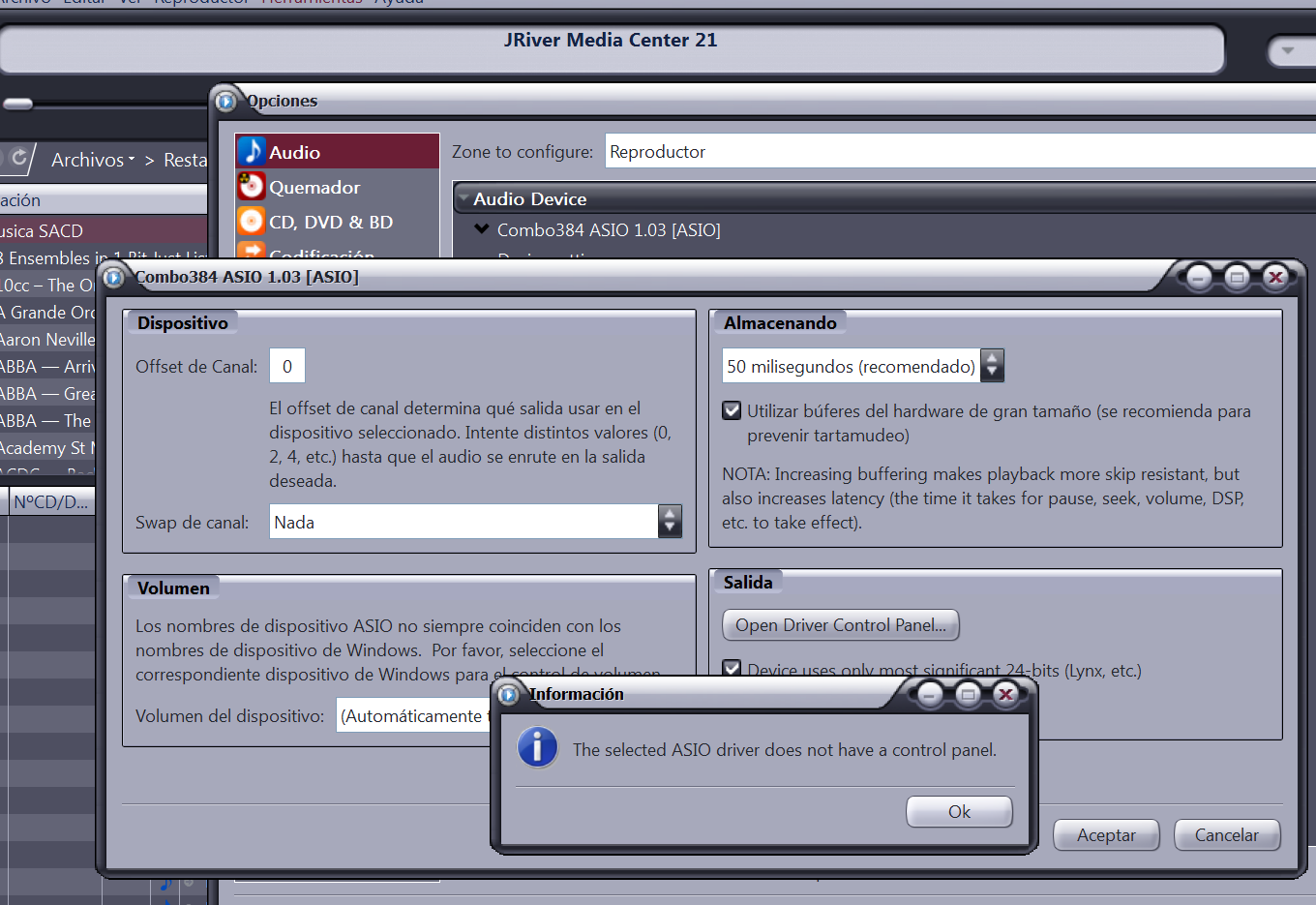Open the Zone to configure Reproductor dropdown
1316x905 pixels.
click(x=960, y=151)
